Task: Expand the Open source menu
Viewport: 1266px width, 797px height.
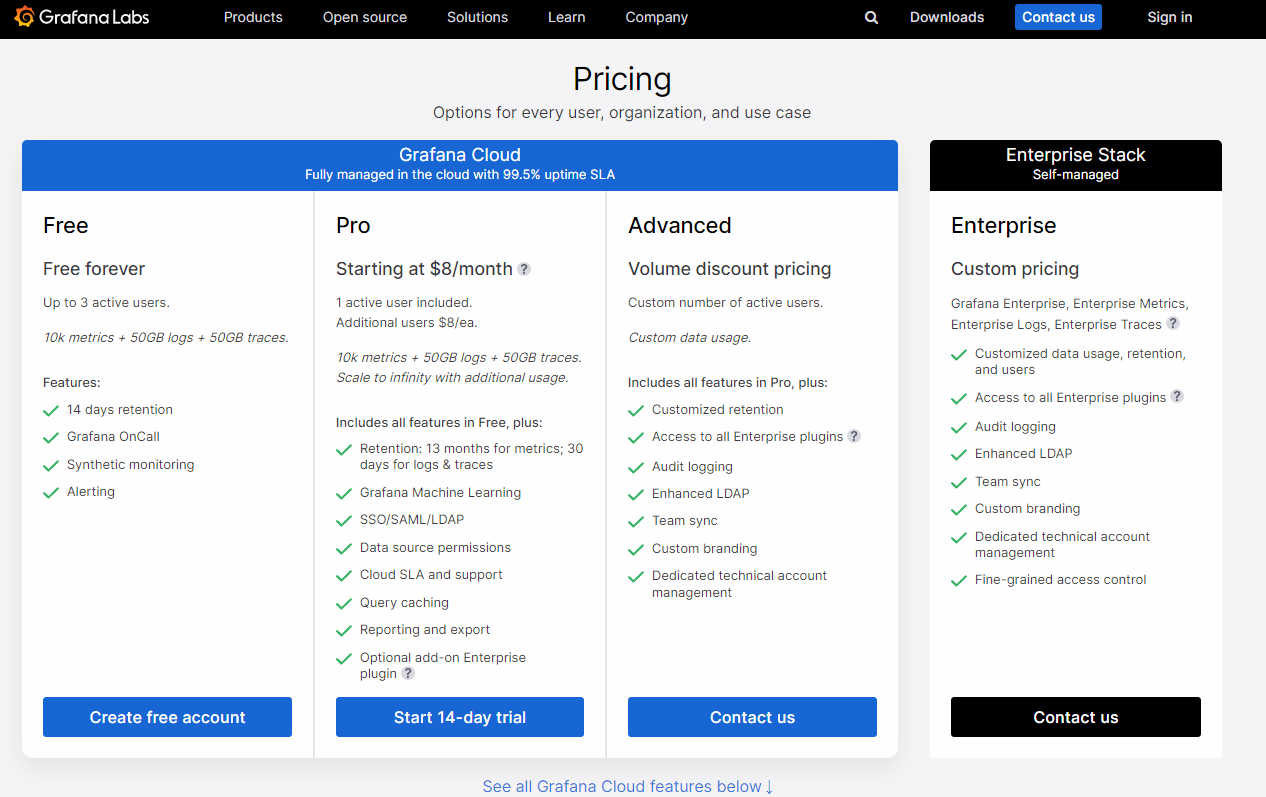Action: click(x=364, y=17)
